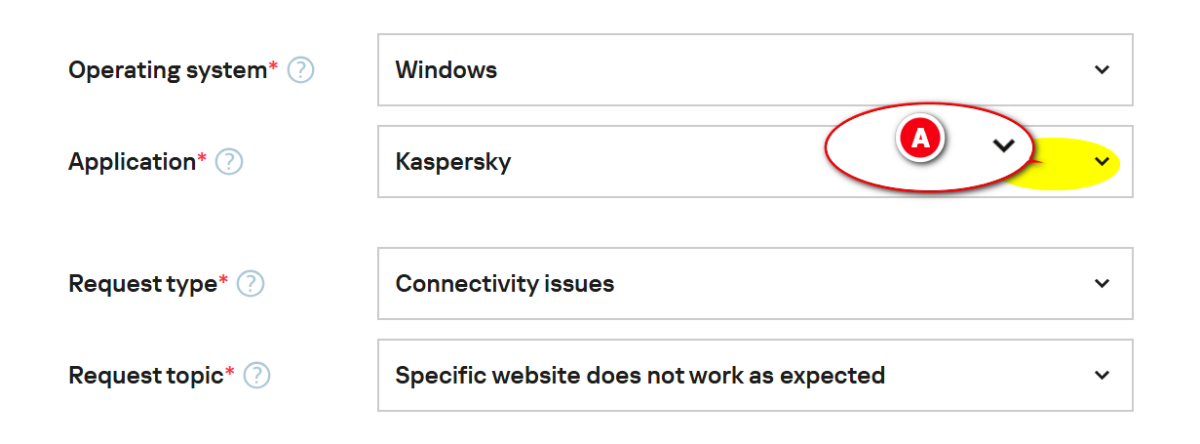Click the 'Request type' field label
The width and height of the screenshot is (1200, 444).
[142, 284]
